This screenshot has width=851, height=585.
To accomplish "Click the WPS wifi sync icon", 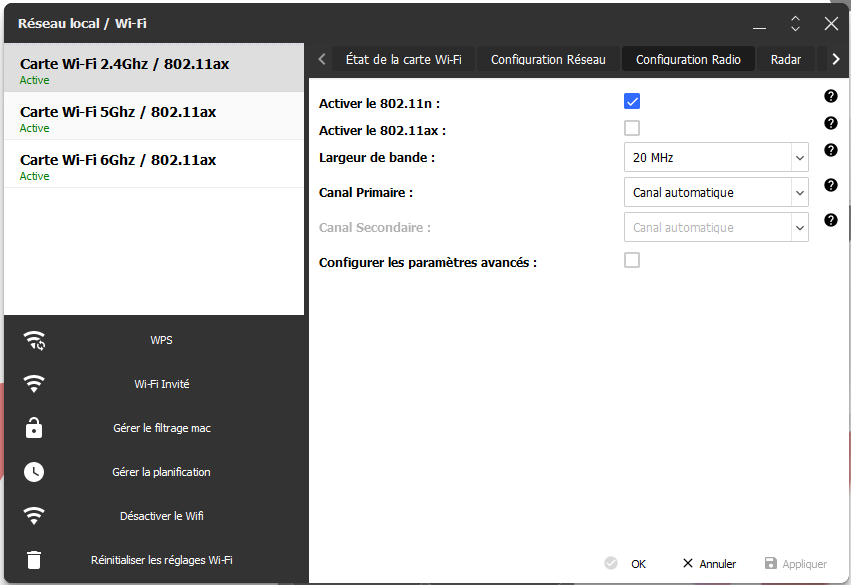I will [x=34, y=341].
